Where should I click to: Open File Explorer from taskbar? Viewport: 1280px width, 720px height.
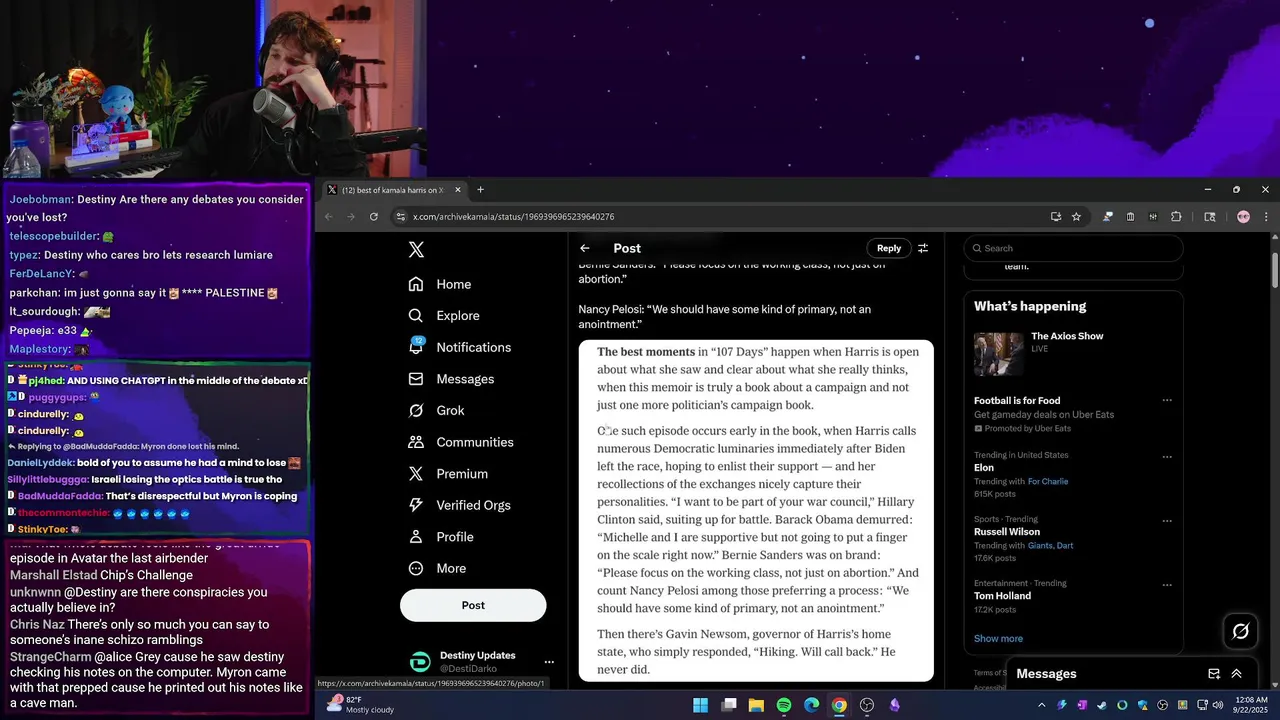point(756,705)
